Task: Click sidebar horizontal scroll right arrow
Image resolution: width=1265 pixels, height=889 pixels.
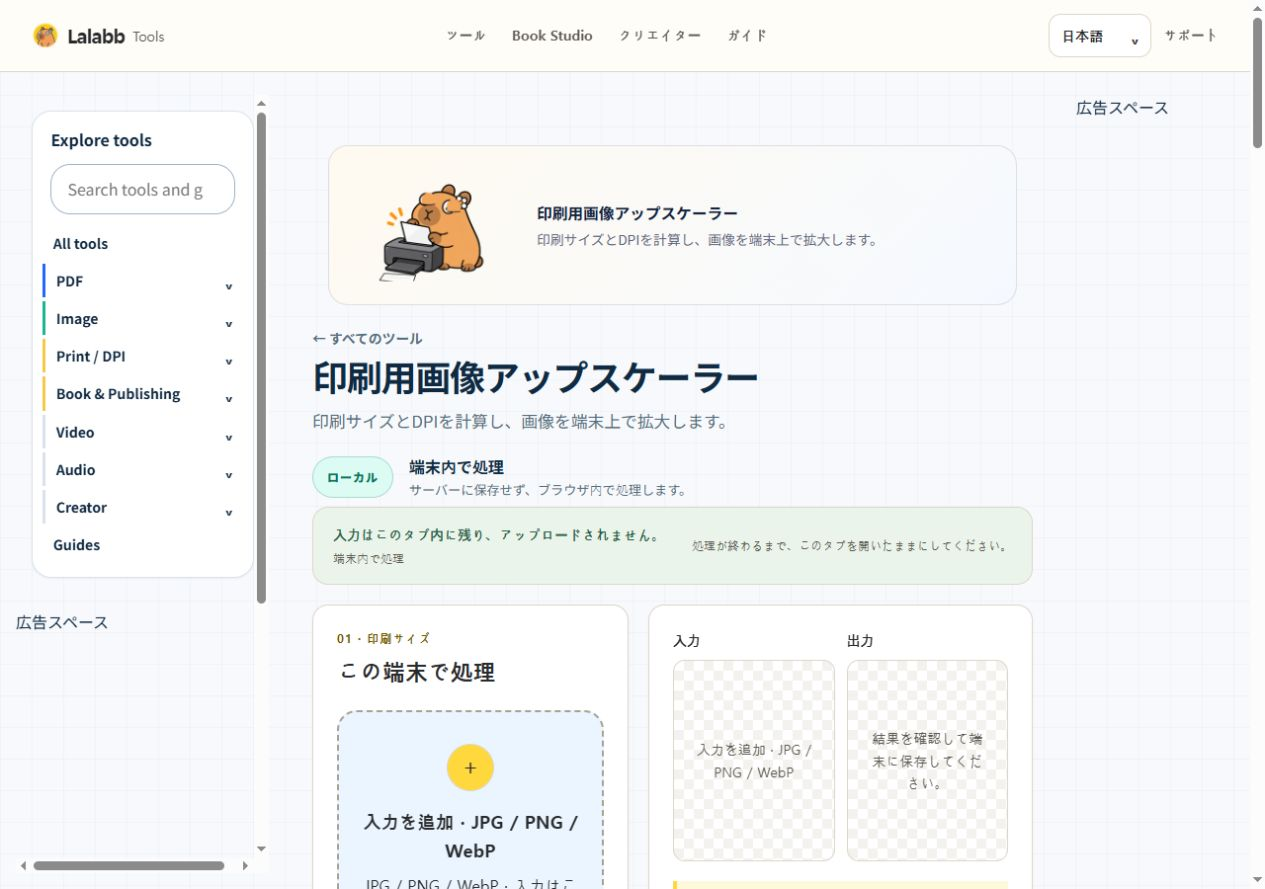Action: (x=245, y=866)
